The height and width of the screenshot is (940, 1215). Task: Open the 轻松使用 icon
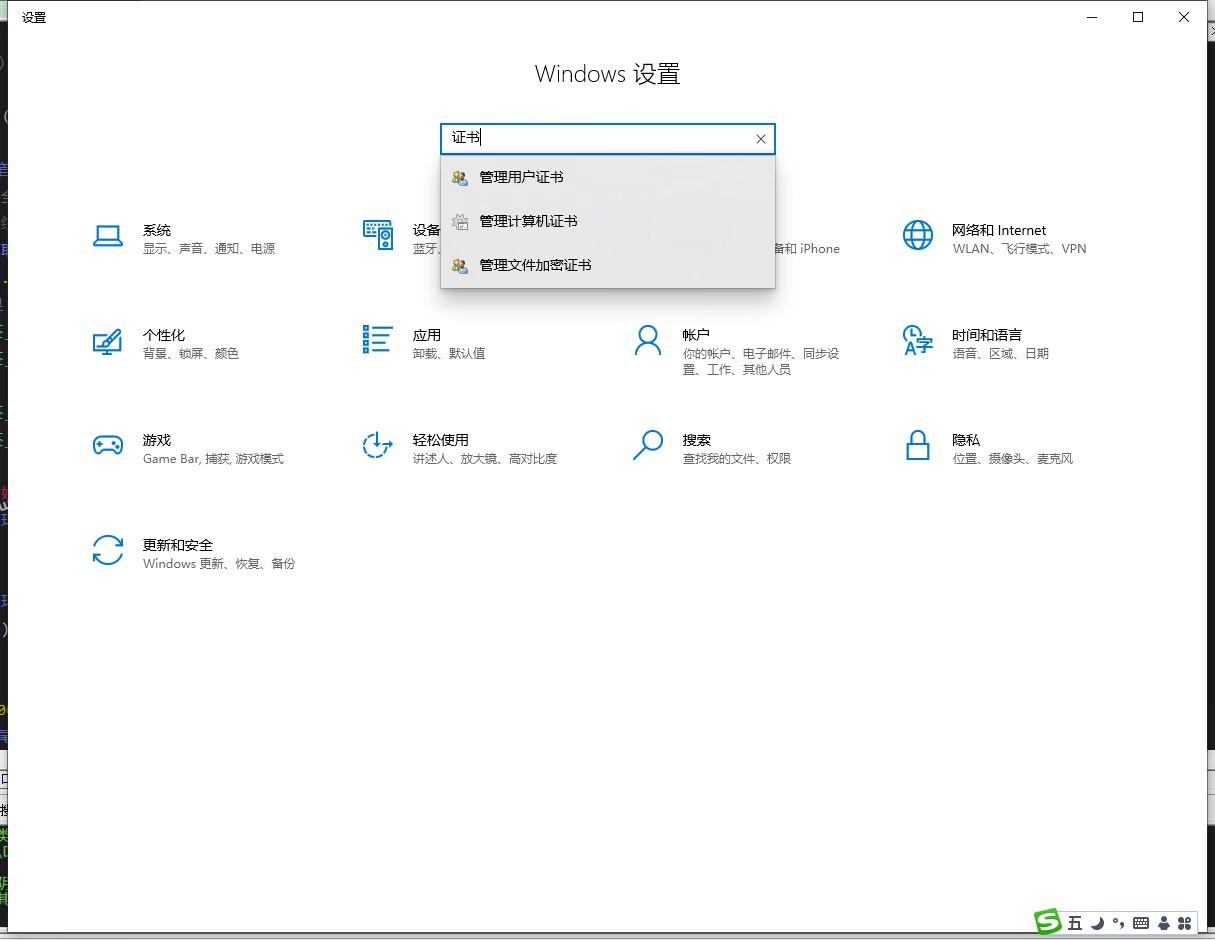(377, 446)
